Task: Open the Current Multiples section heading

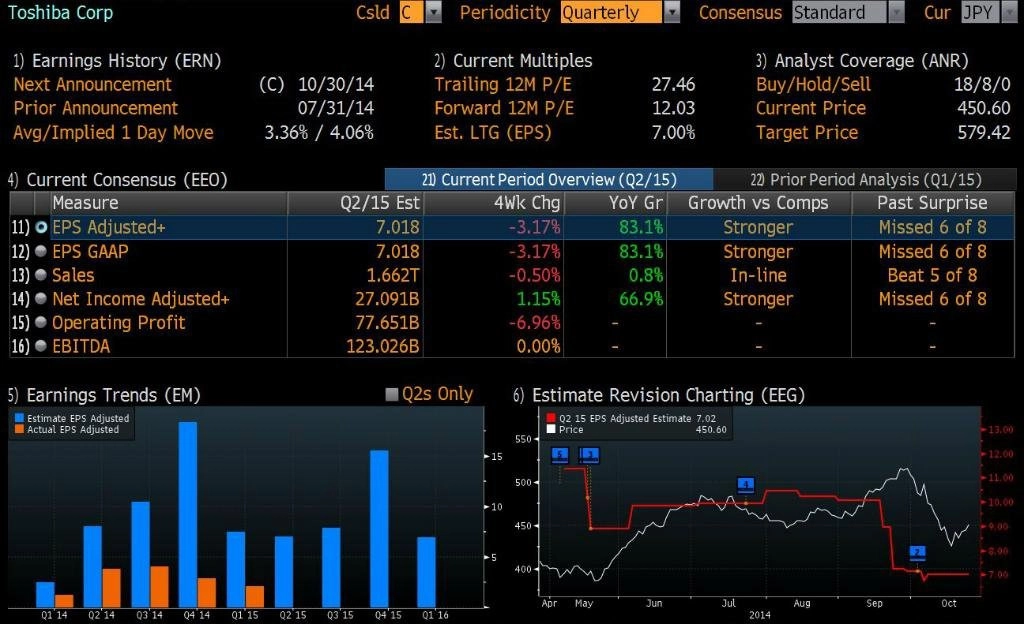Action: [513, 61]
